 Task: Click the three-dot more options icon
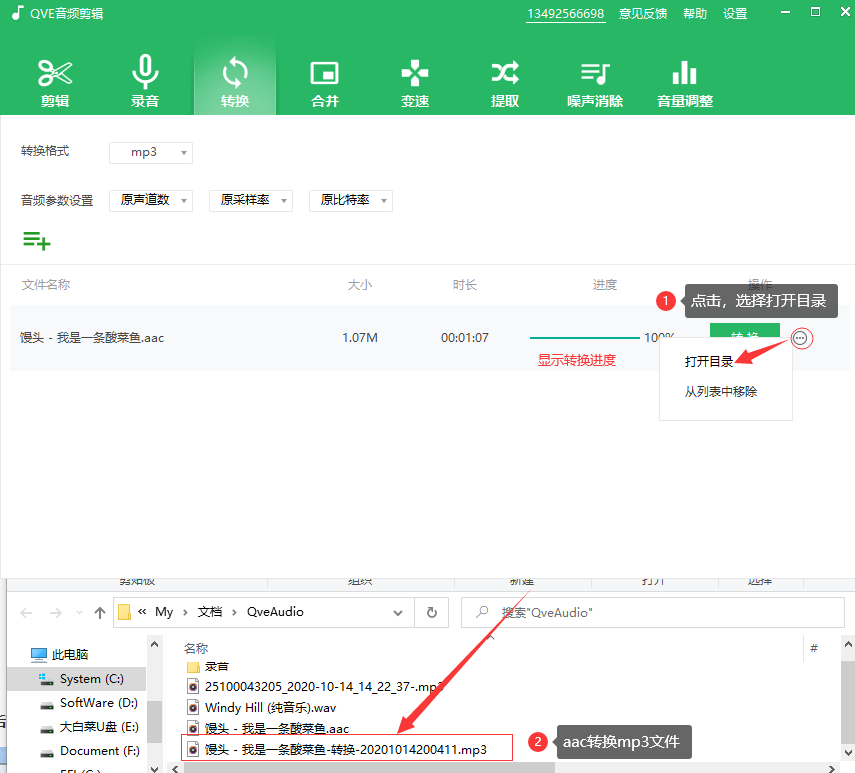(800, 339)
